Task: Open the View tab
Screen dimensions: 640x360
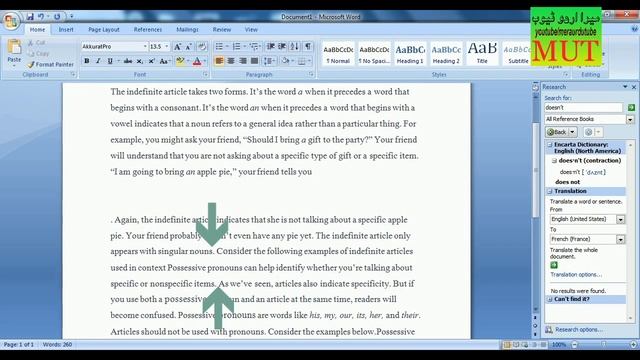Action: [251, 29]
